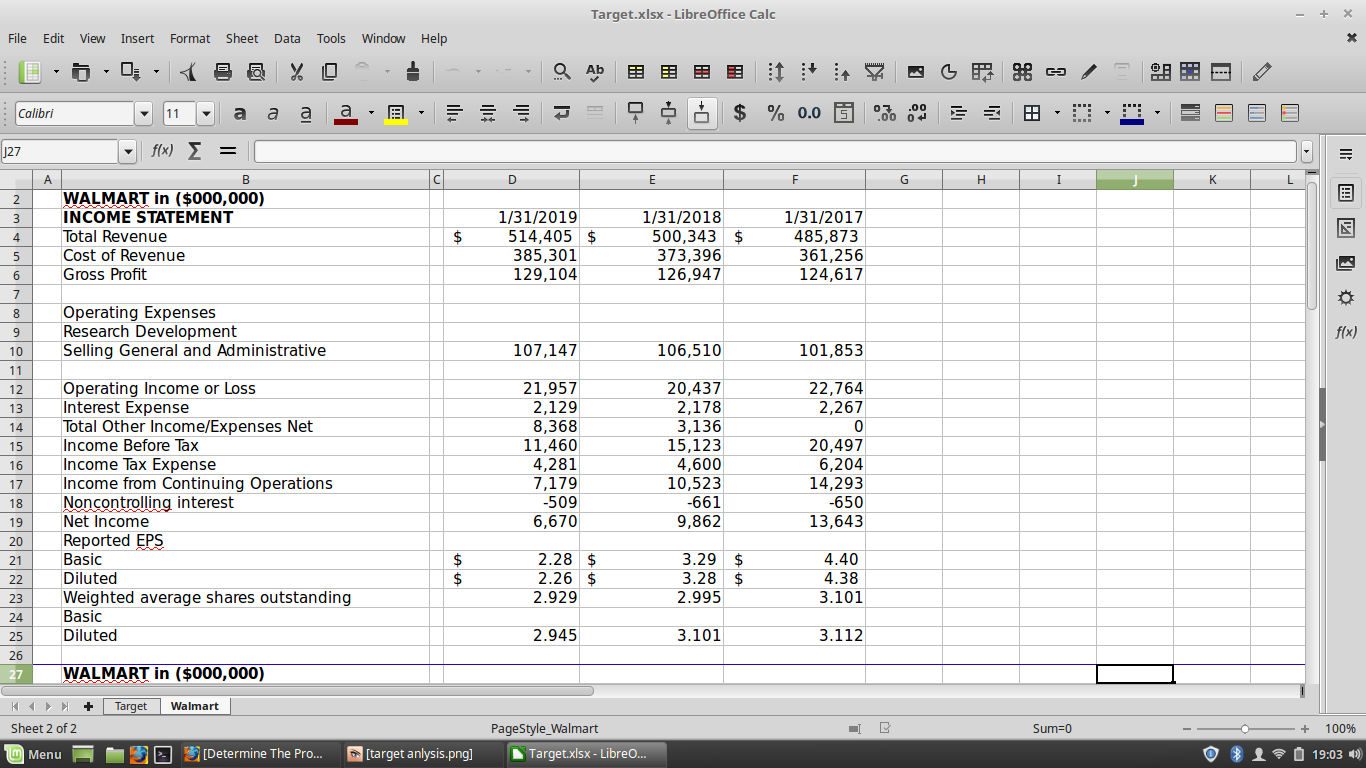Expand Background Color dropdown arrow

(x=421, y=113)
